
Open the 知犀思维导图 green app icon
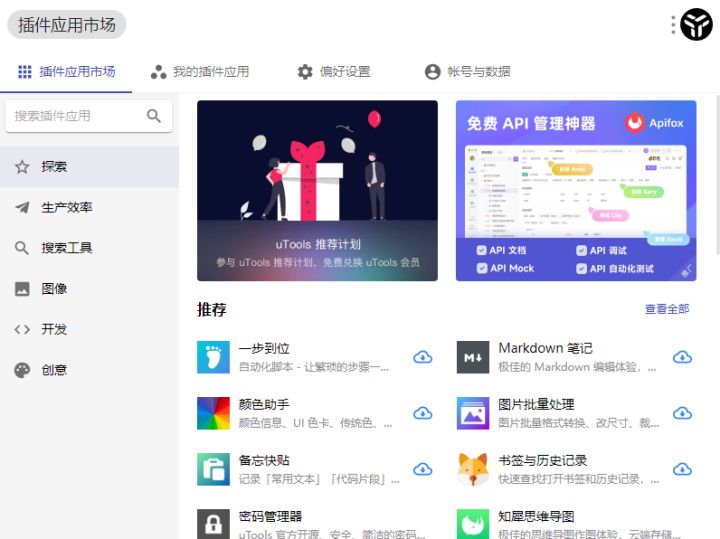473,524
